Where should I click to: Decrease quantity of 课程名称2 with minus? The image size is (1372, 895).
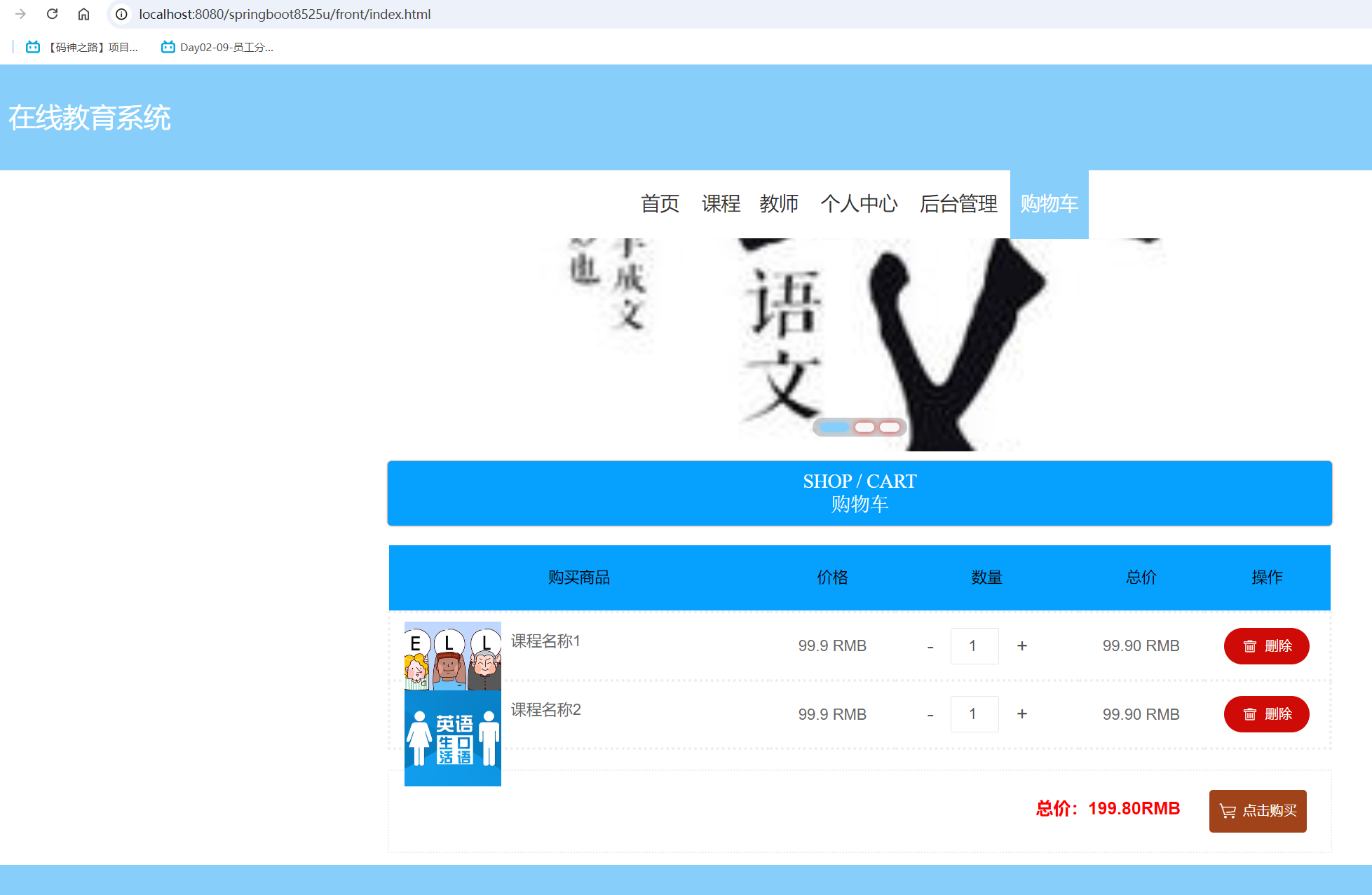click(x=930, y=715)
